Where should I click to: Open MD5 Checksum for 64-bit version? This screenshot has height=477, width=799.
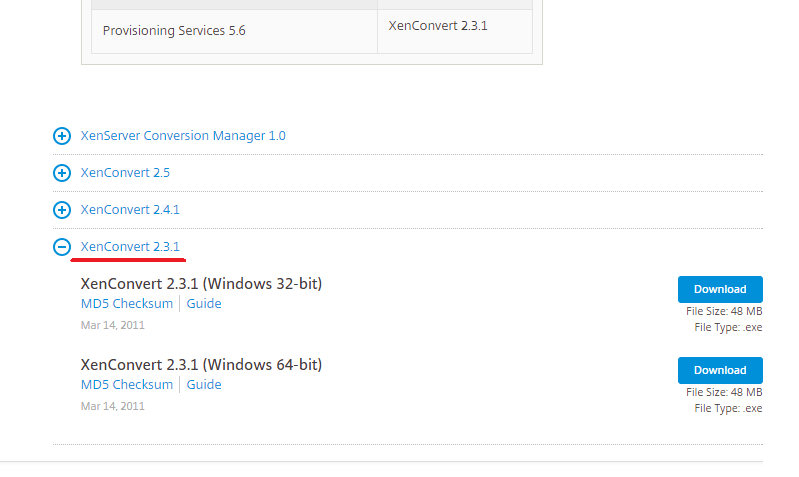tap(127, 385)
